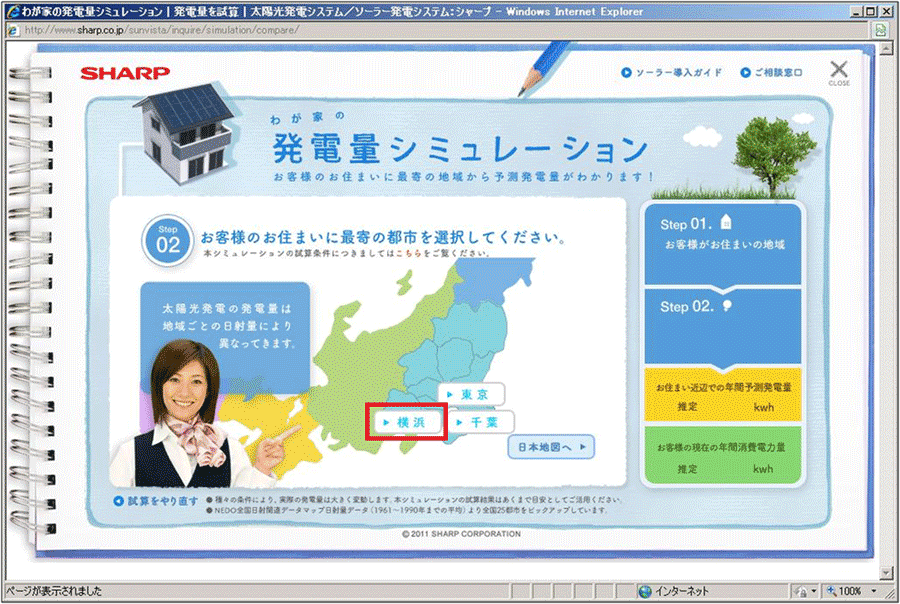Maximize the Internet Explorer window
The width and height of the screenshot is (900, 604).
pyautogui.click(x=870, y=11)
